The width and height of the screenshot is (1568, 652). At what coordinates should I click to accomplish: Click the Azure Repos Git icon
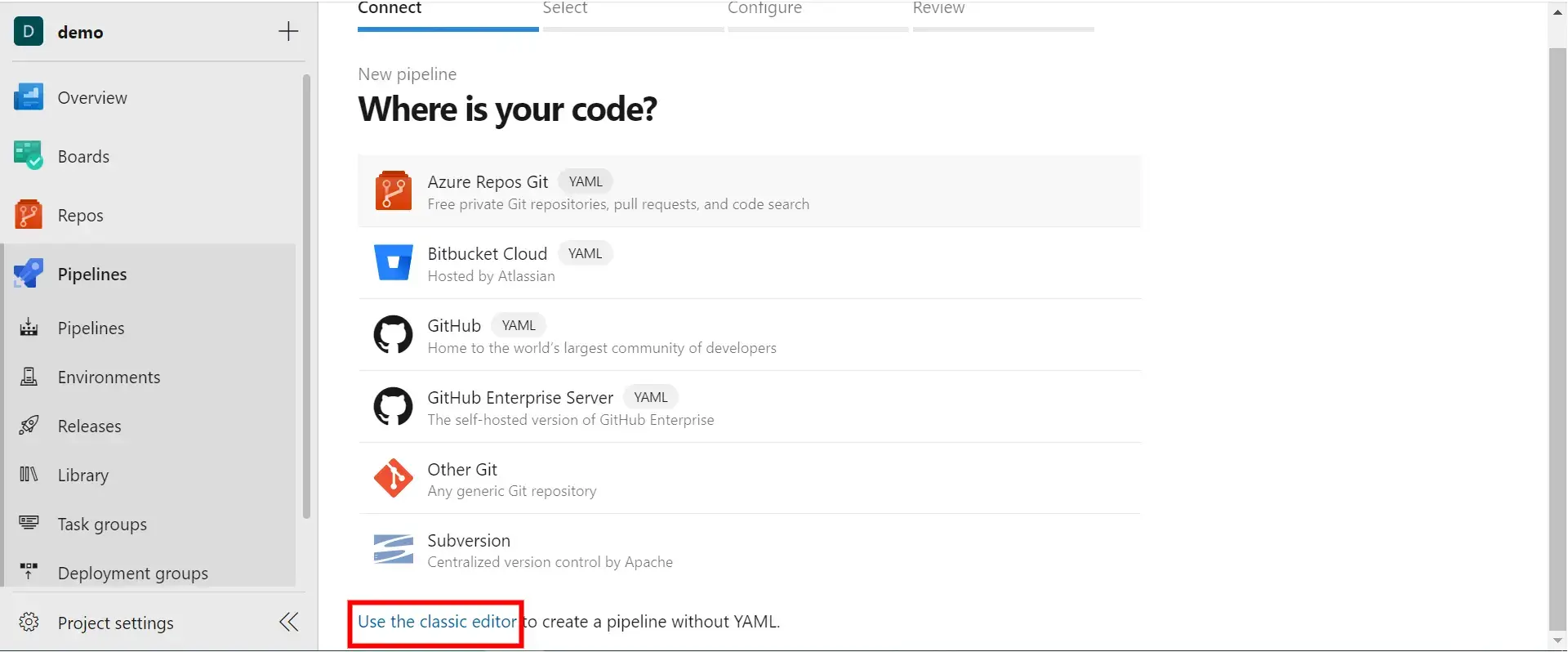coord(393,191)
